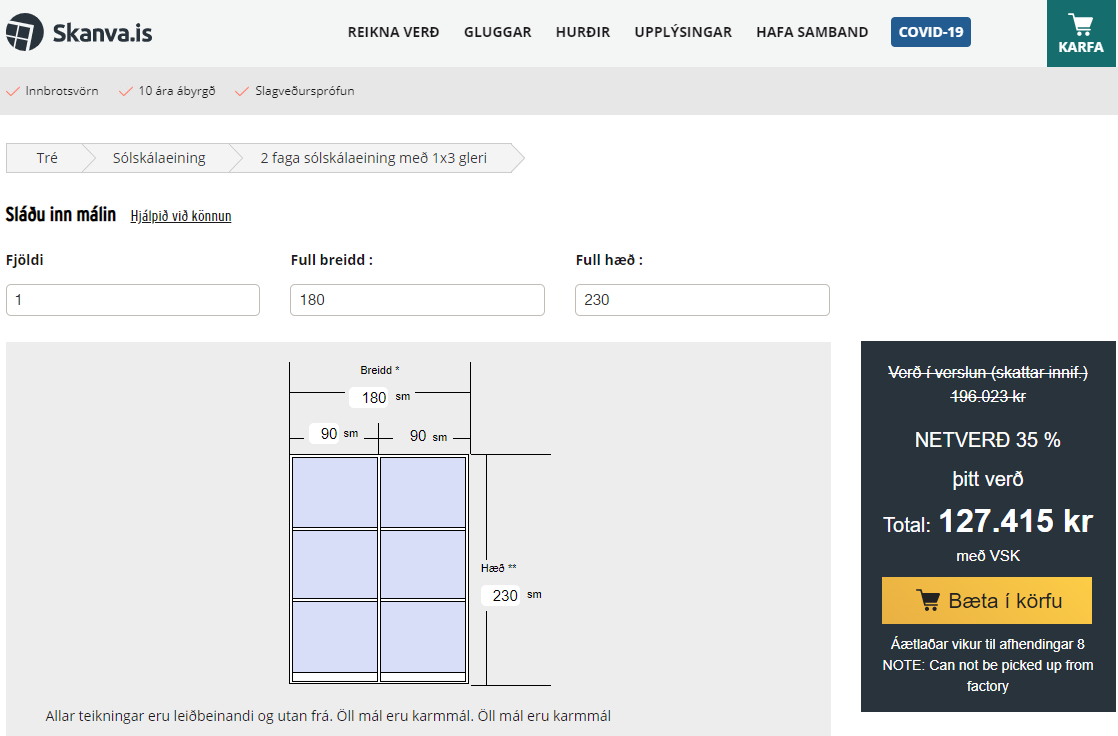Open the Gluggar menu item
This screenshot has width=1118, height=736.
pyautogui.click(x=497, y=32)
